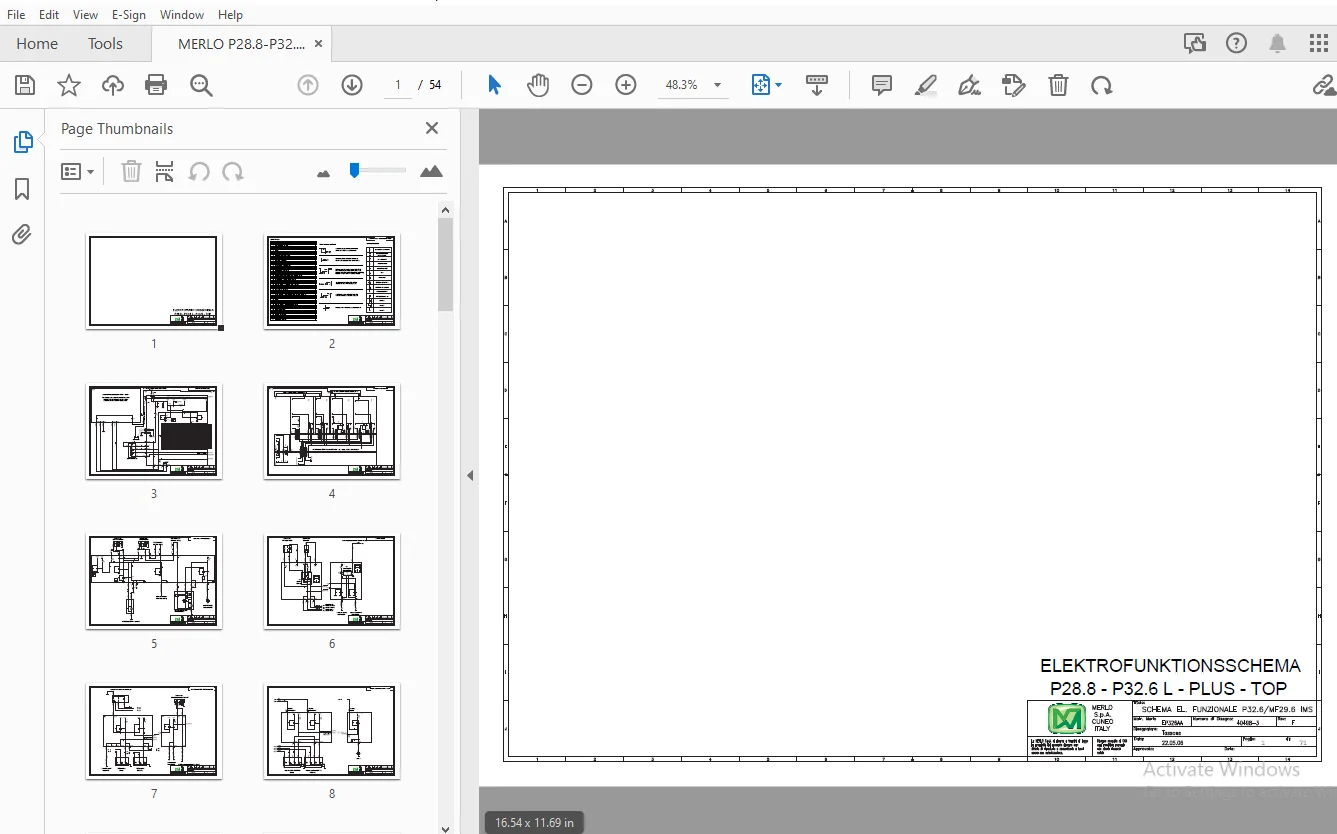This screenshot has height=834, width=1337.
Task: Show notifications bell
Action: tap(1278, 43)
